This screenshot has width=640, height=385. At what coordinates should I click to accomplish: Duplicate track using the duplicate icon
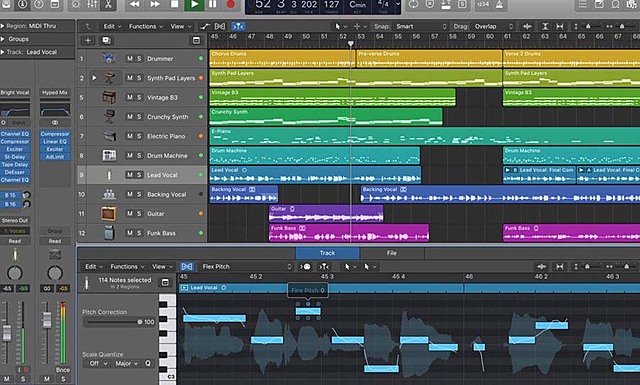(x=107, y=40)
